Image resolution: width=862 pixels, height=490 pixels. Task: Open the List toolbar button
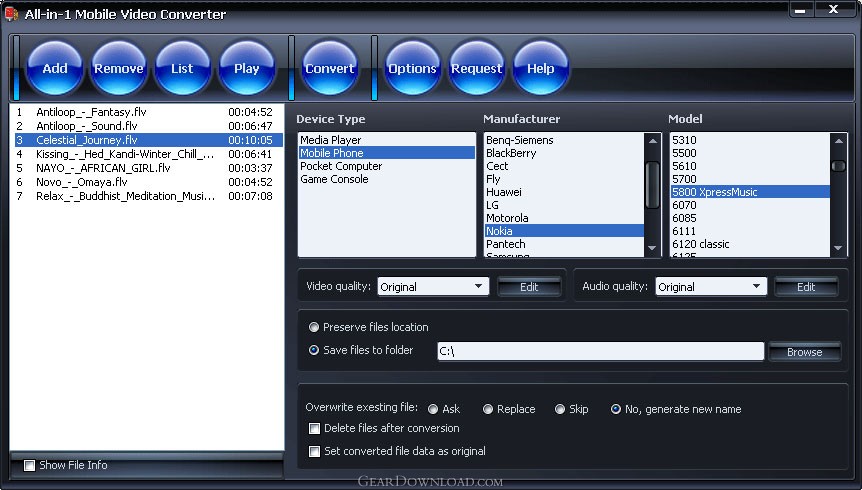tap(183, 68)
